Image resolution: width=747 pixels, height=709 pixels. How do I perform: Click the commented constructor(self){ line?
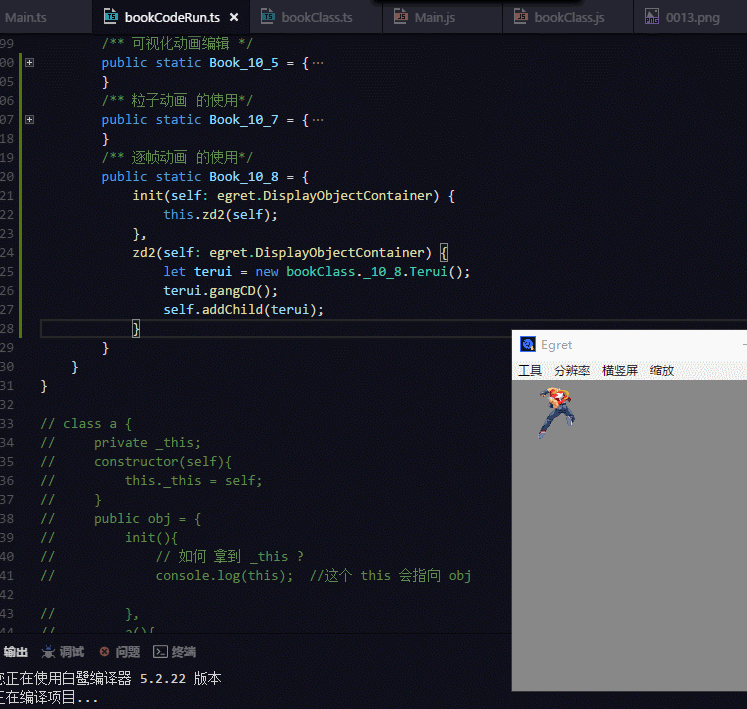coord(163,462)
